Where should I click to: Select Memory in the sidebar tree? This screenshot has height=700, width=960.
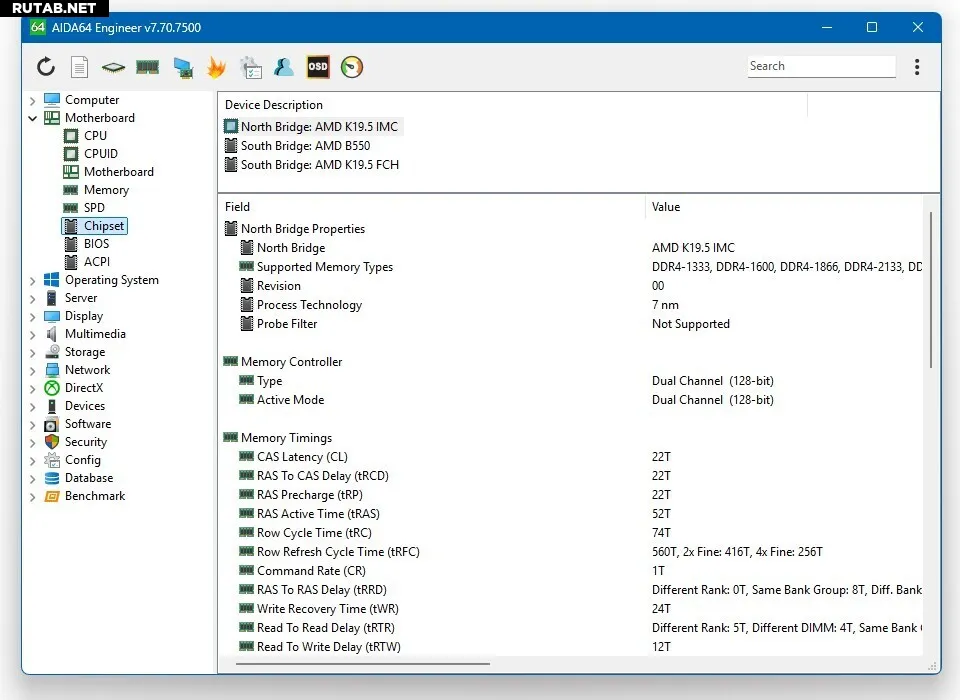click(97, 190)
